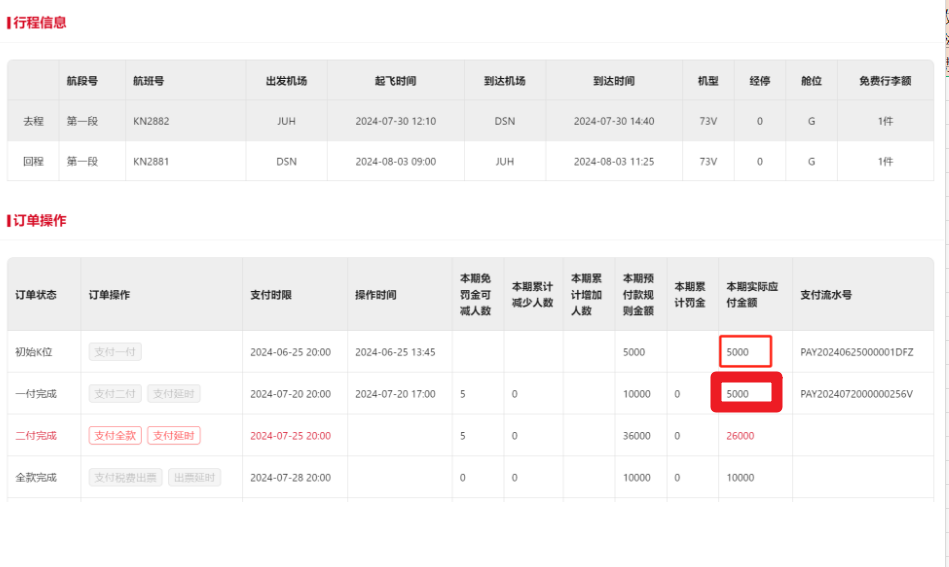The image size is (949, 567).
Task: Click the 订单操作 section heading
Action: pos(40,220)
